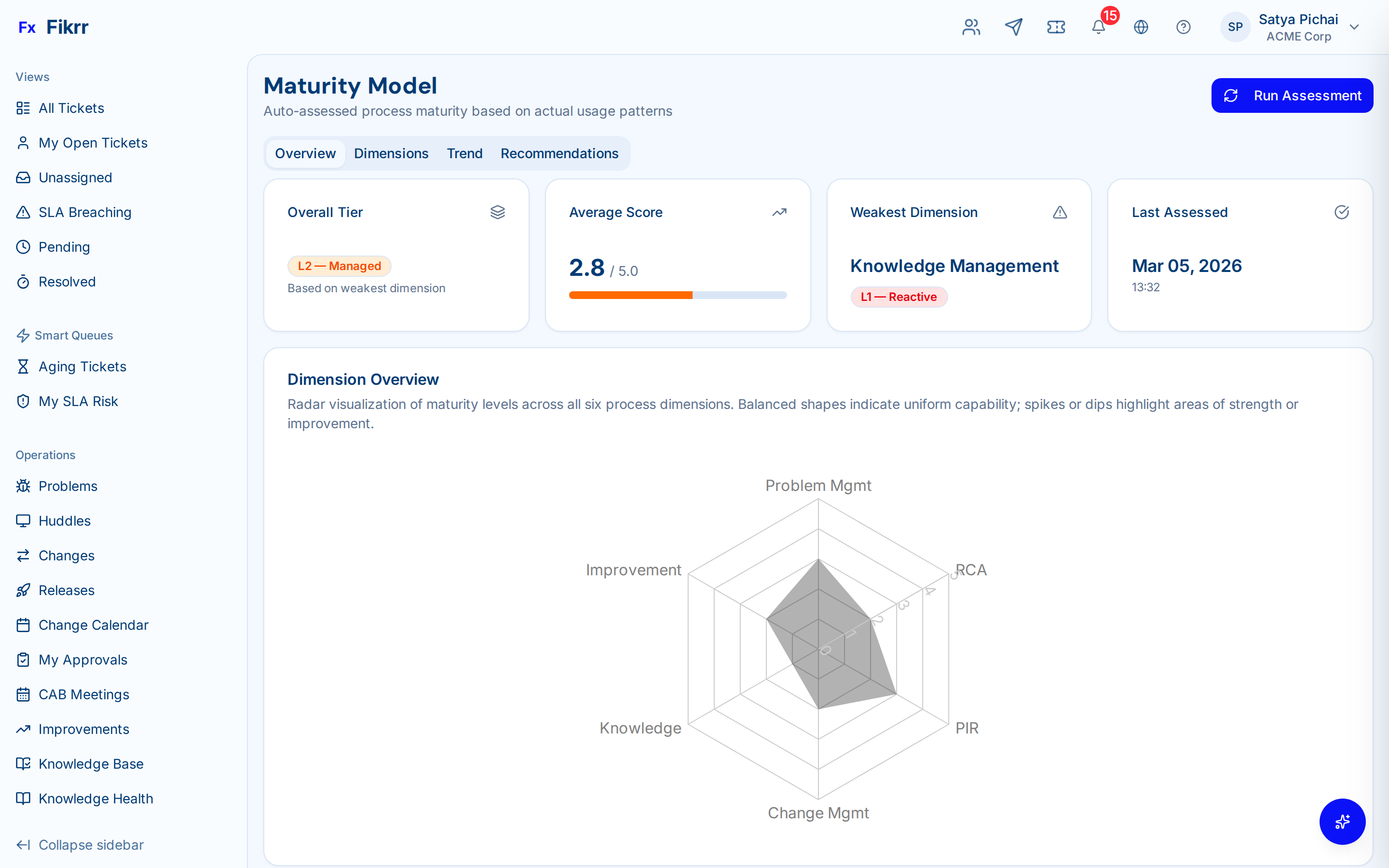Image resolution: width=1389 pixels, height=868 pixels.
Task: Switch to the Dimensions tab
Action: coord(391,153)
